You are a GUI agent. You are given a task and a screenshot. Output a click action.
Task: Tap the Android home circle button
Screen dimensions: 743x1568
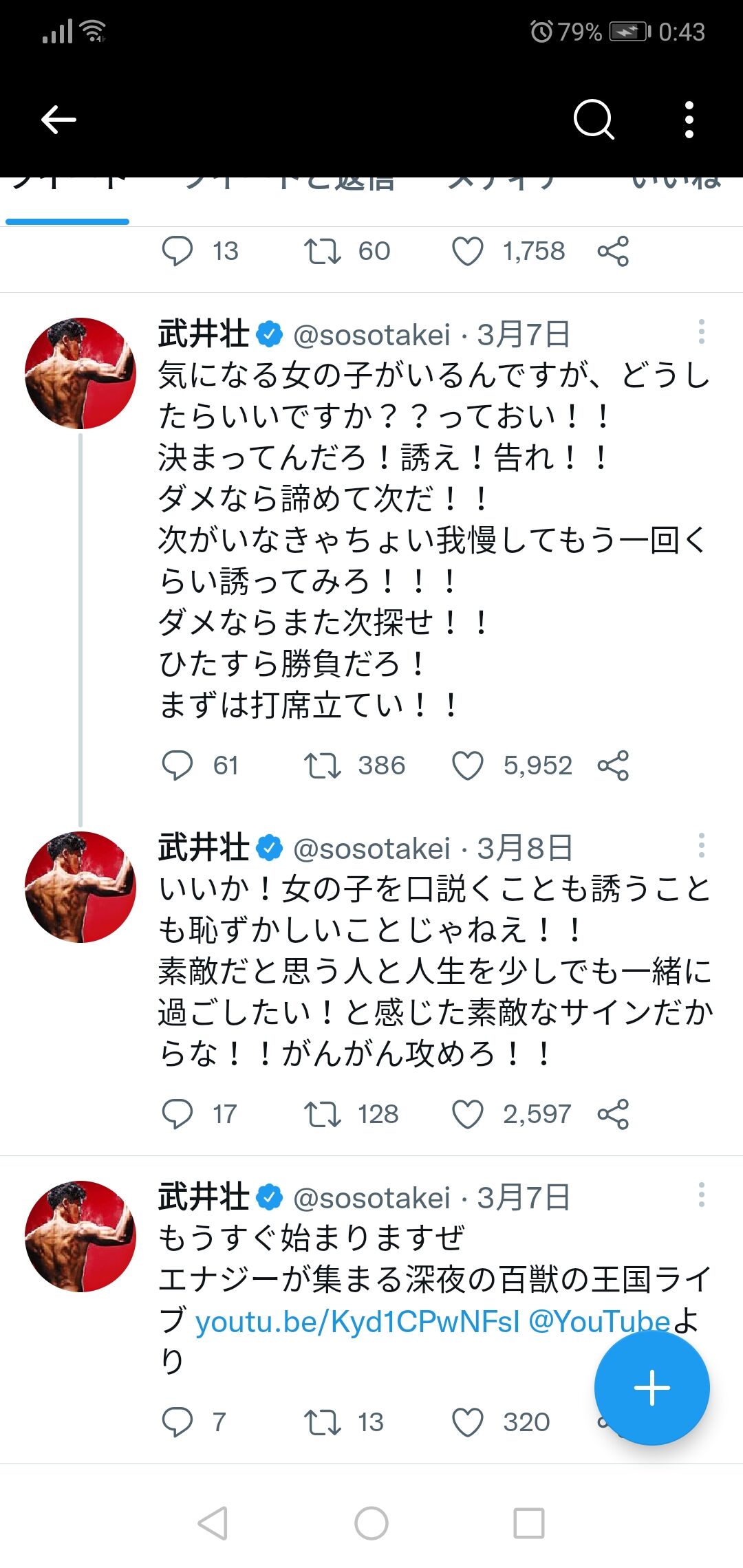pos(371,1523)
